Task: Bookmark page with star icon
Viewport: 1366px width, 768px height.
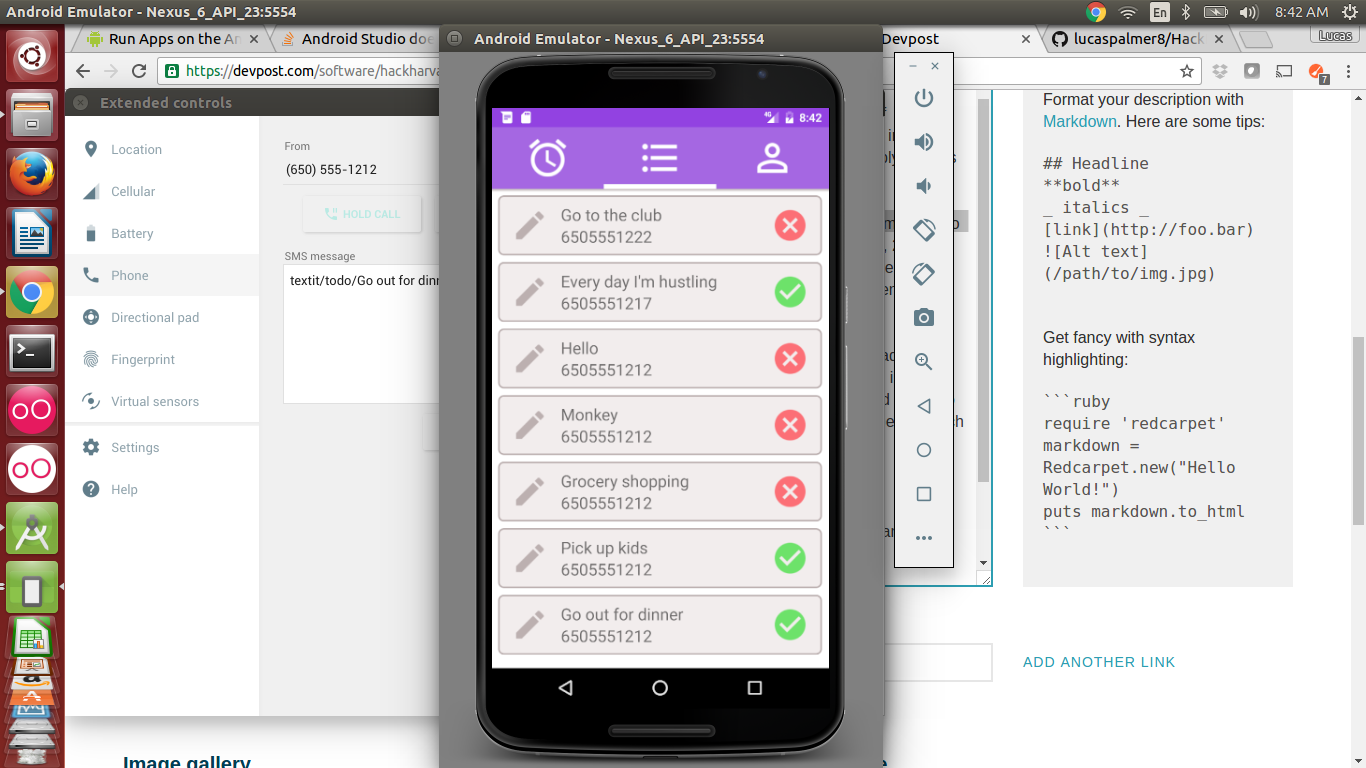Action: coord(1187,71)
